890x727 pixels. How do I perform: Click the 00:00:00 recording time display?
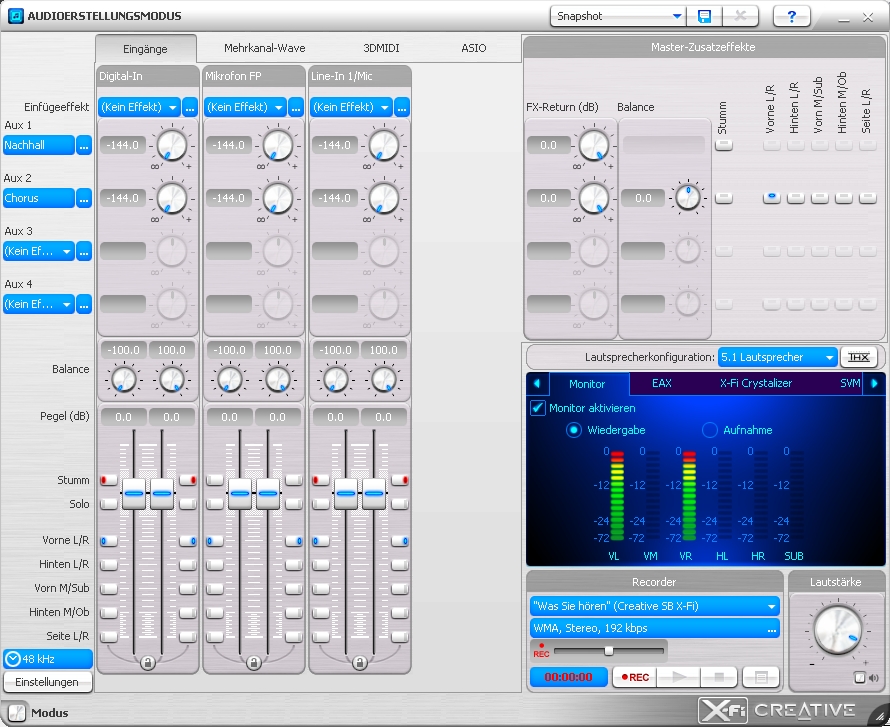pos(568,677)
